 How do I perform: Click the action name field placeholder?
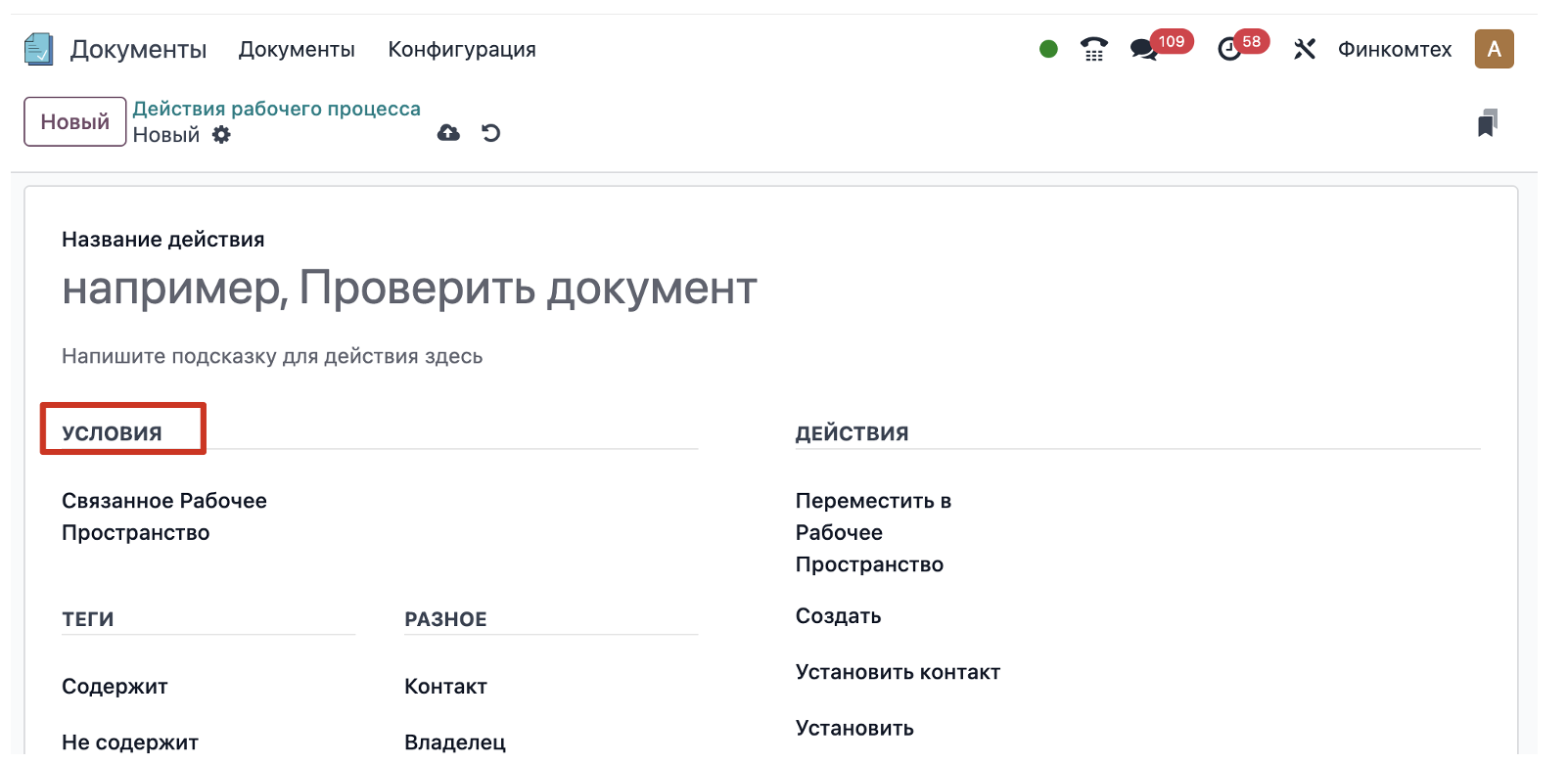point(409,289)
